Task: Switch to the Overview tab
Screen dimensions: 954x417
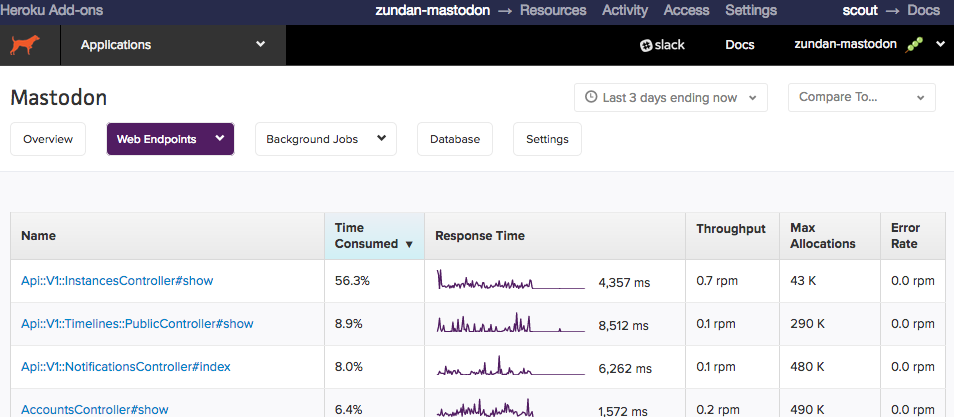Action: click(x=48, y=139)
